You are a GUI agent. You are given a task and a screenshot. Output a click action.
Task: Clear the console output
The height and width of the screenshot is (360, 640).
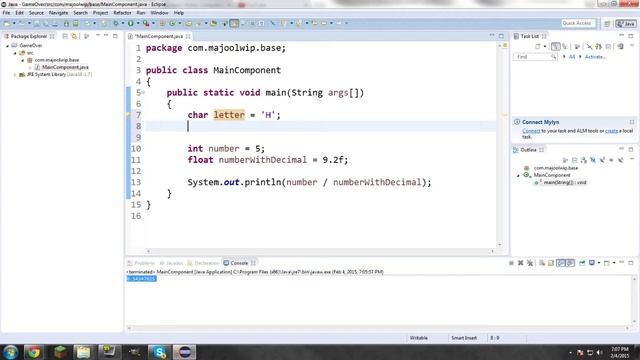tap(542, 263)
